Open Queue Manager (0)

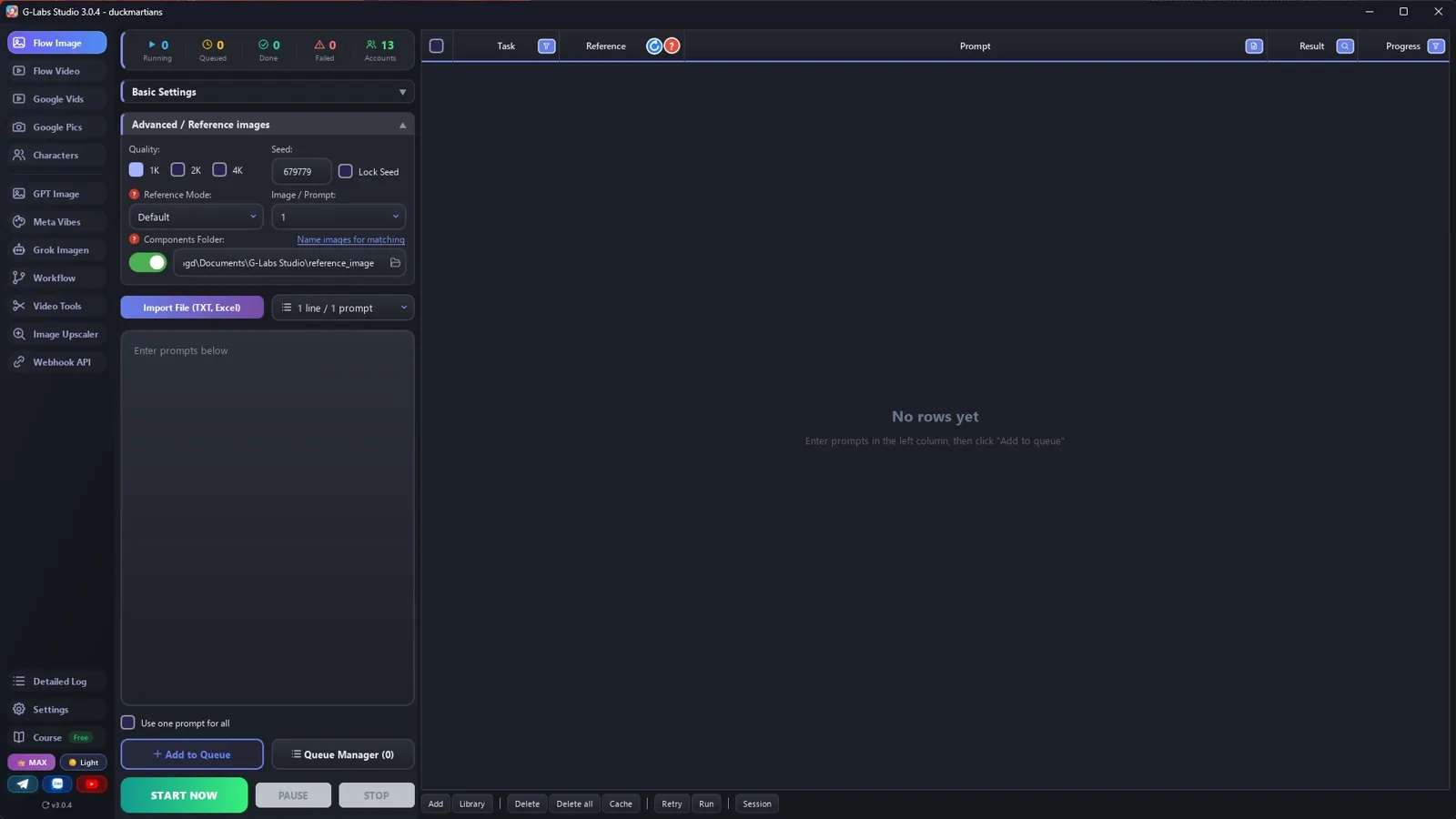(343, 754)
